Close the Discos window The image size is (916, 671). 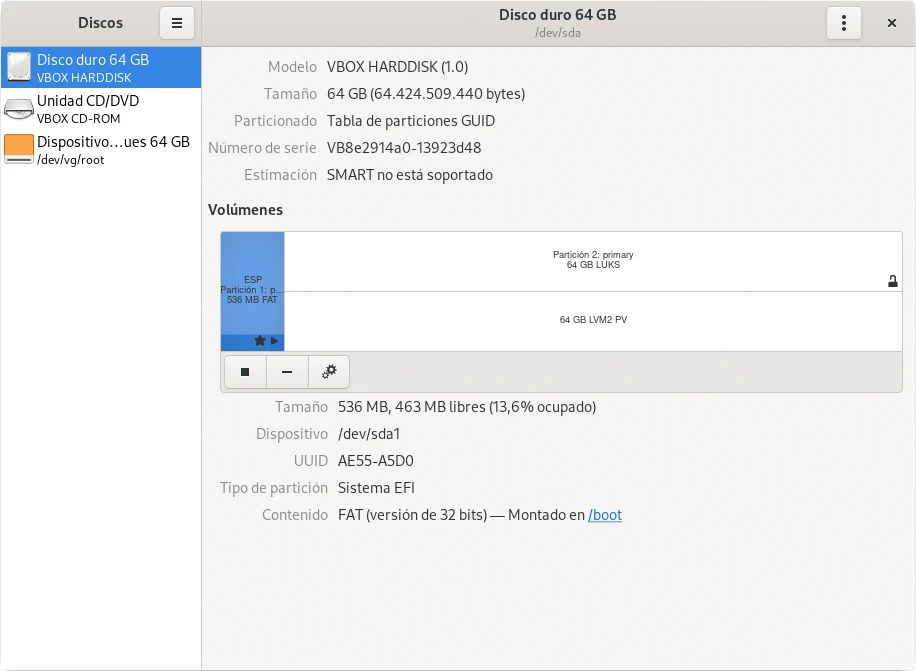891,23
